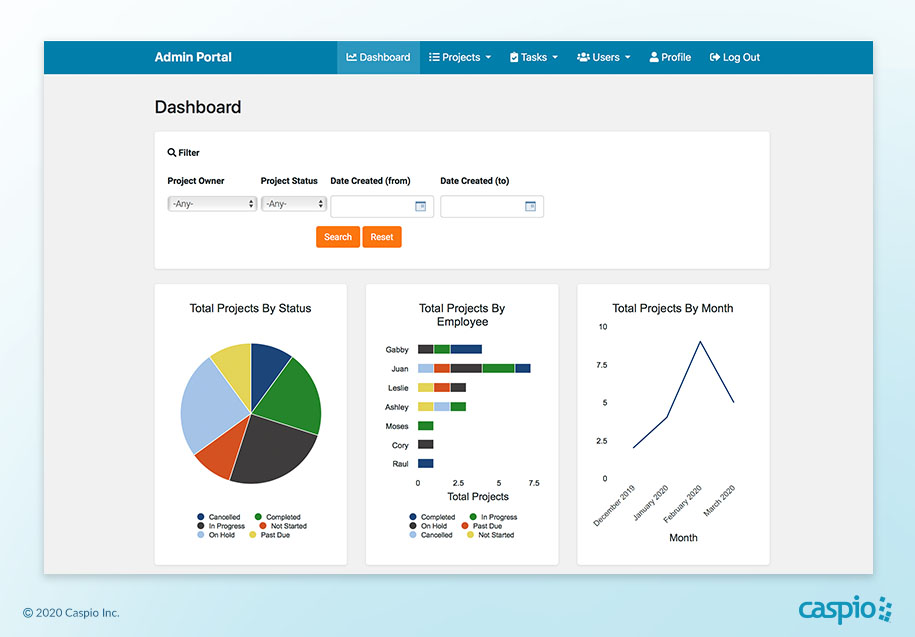Image resolution: width=915 pixels, height=637 pixels.
Task: Click calendar icon in Date Created (from)
Action: click(x=421, y=207)
